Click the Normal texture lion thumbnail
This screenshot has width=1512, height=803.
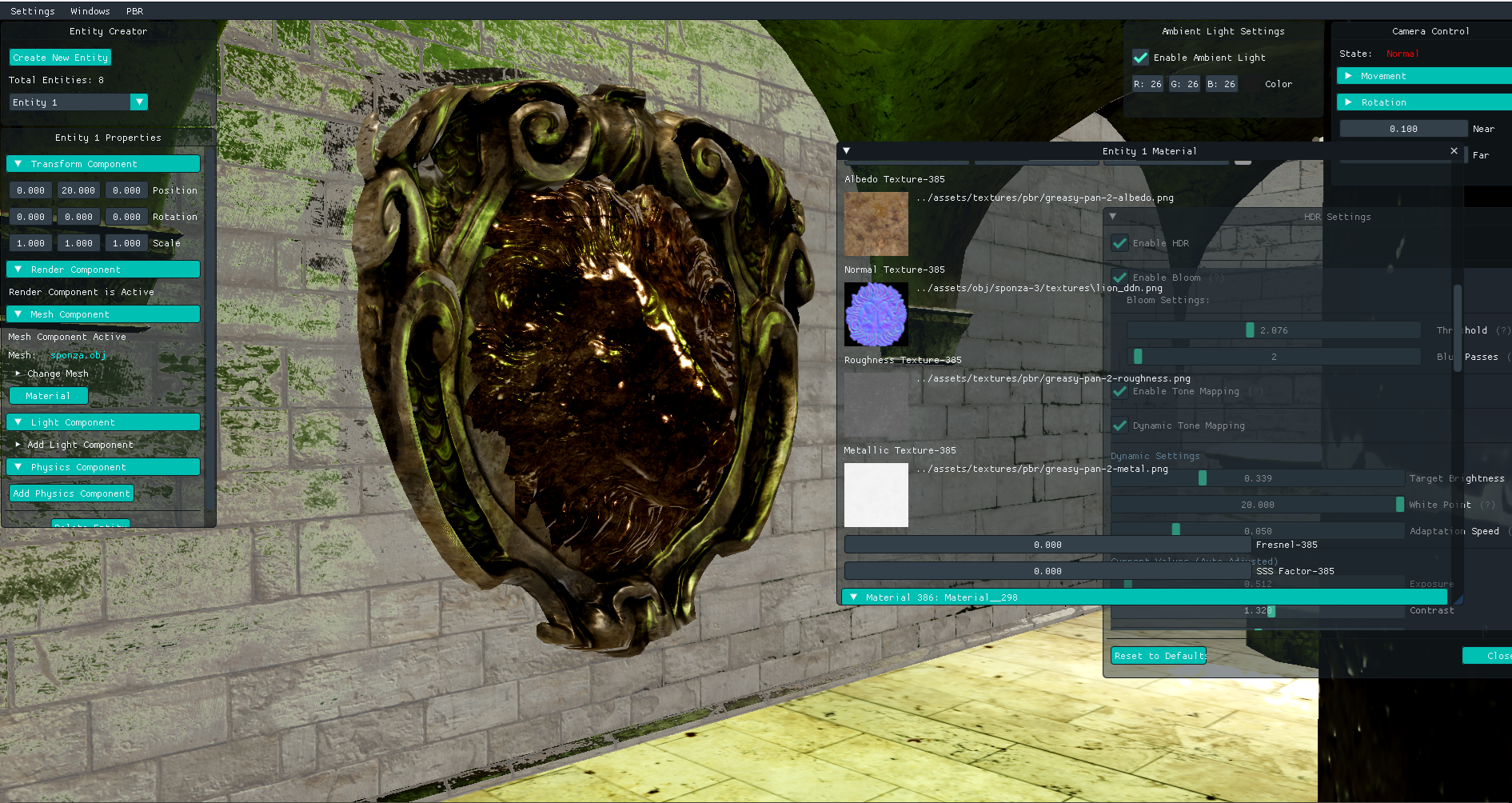(x=876, y=314)
